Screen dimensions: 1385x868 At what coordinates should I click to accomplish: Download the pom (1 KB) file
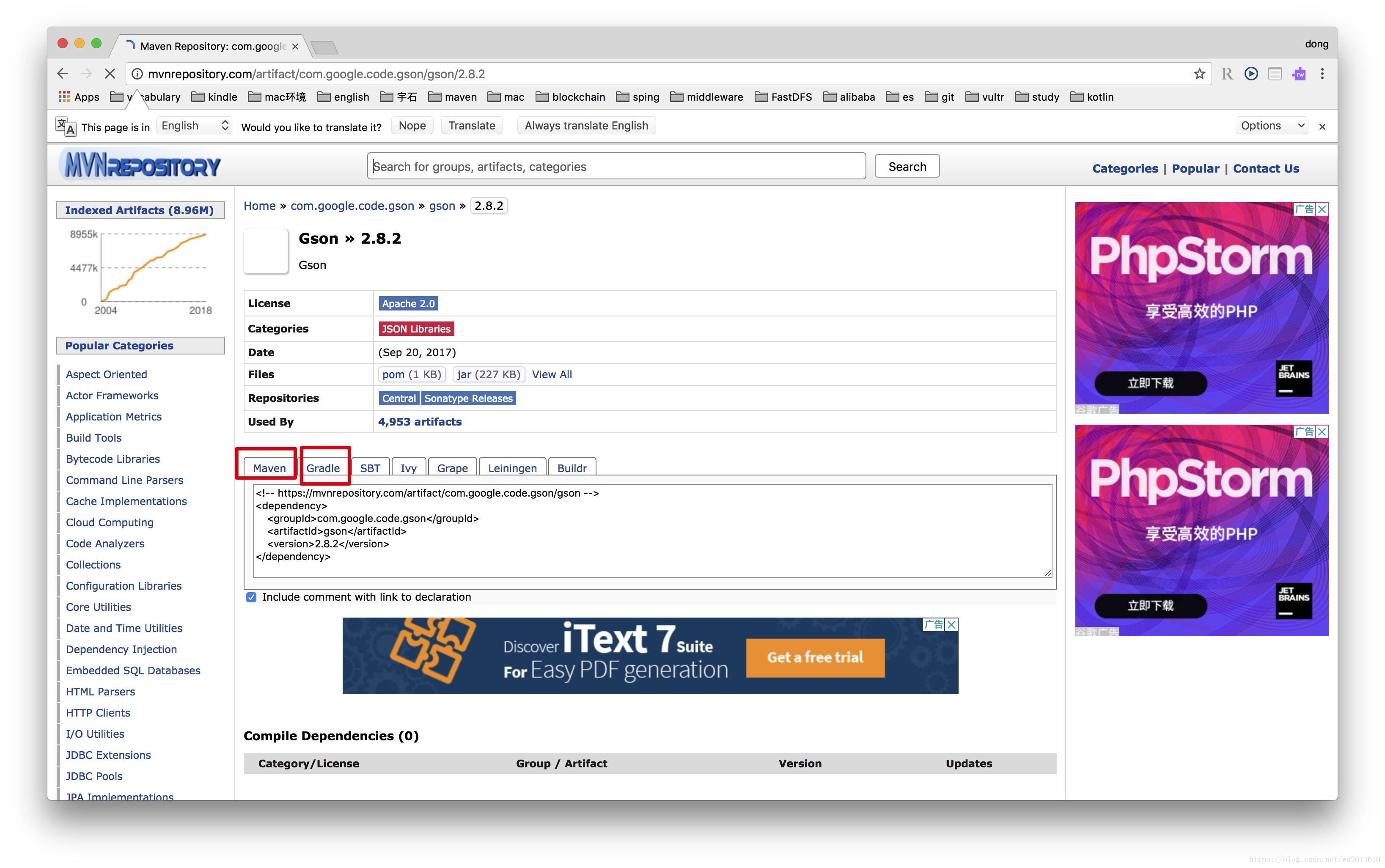tap(412, 374)
